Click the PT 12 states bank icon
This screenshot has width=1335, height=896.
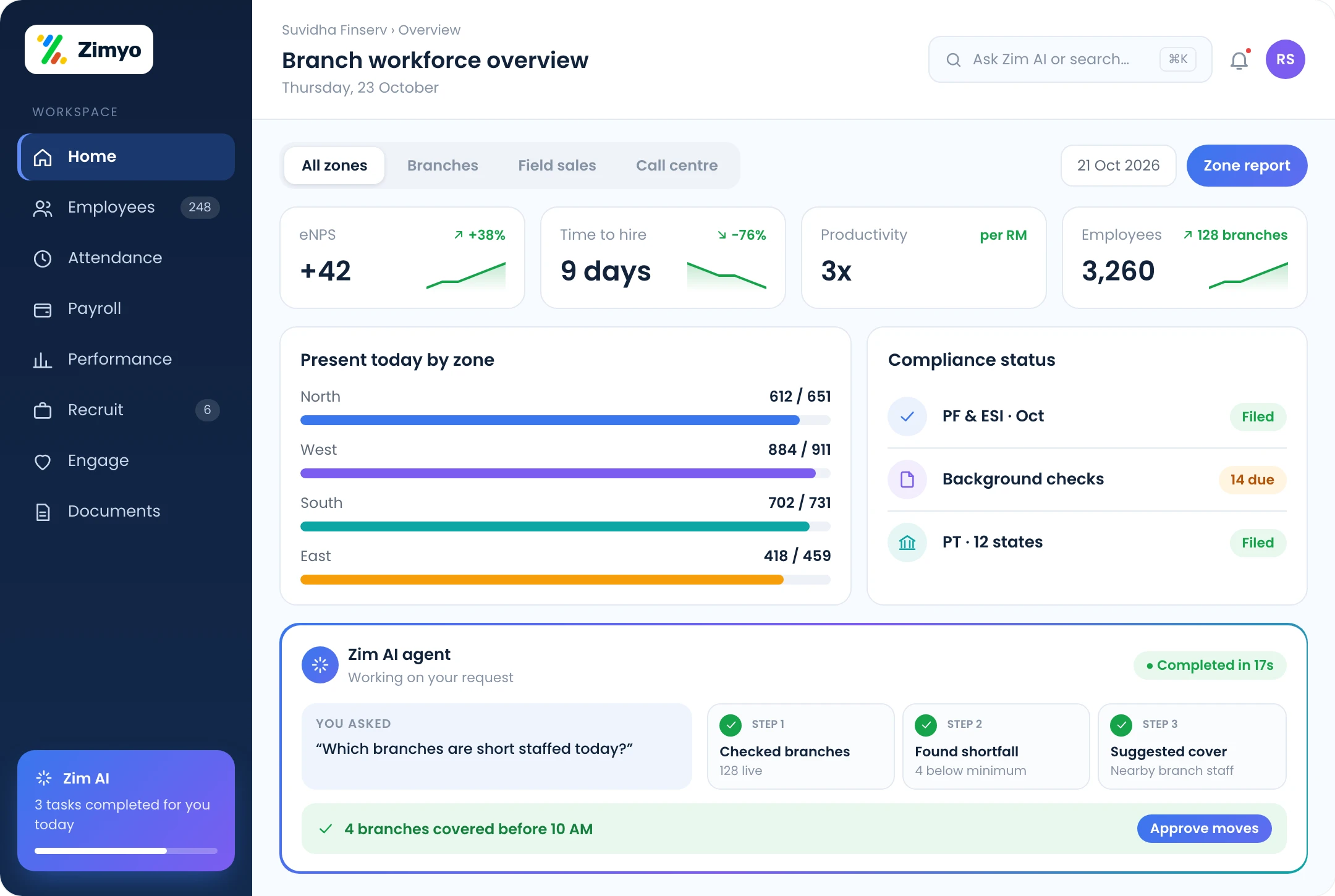tap(907, 543)
